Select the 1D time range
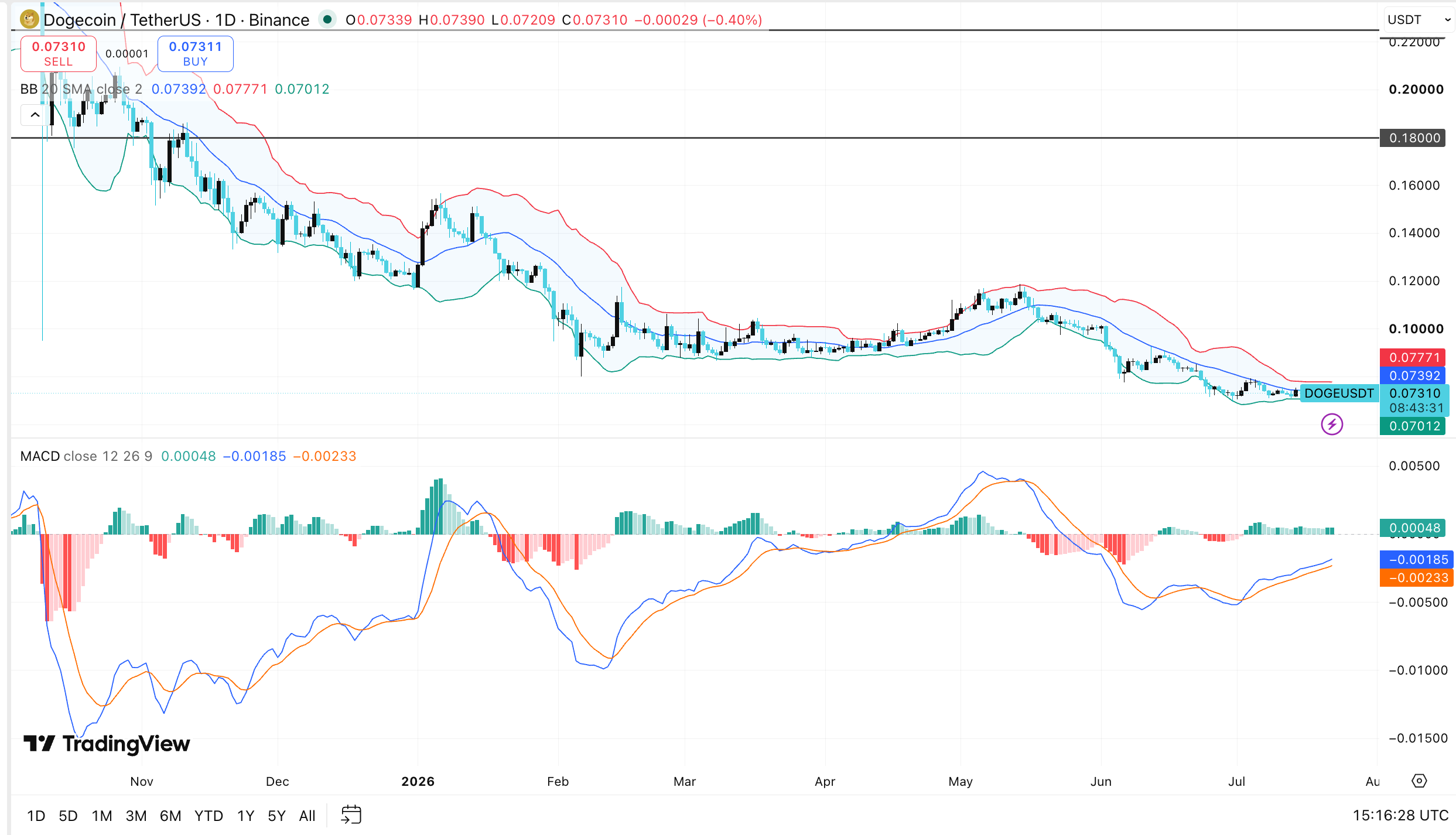The image size is (1456, 835). tap(36, 816)
